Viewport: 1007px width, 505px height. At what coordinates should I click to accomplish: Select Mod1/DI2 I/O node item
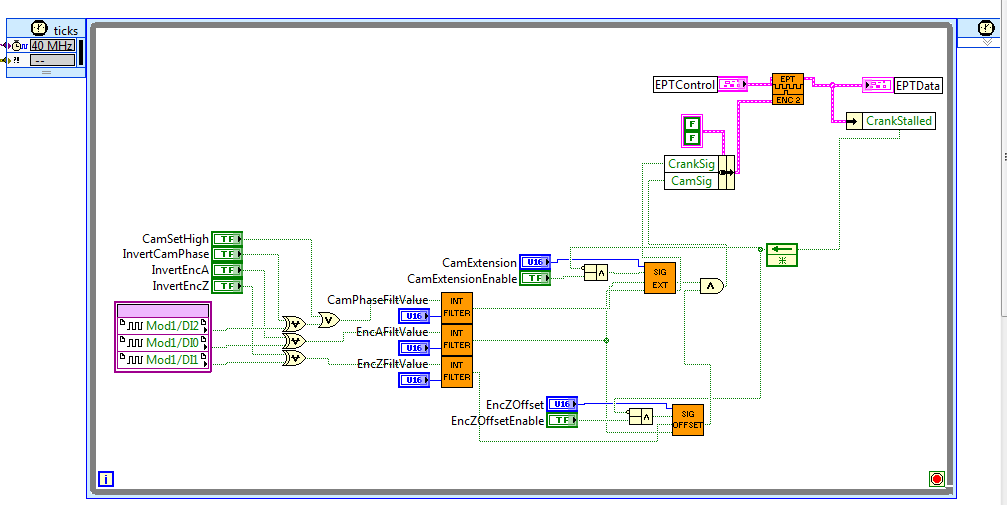(x=163, y=326)
